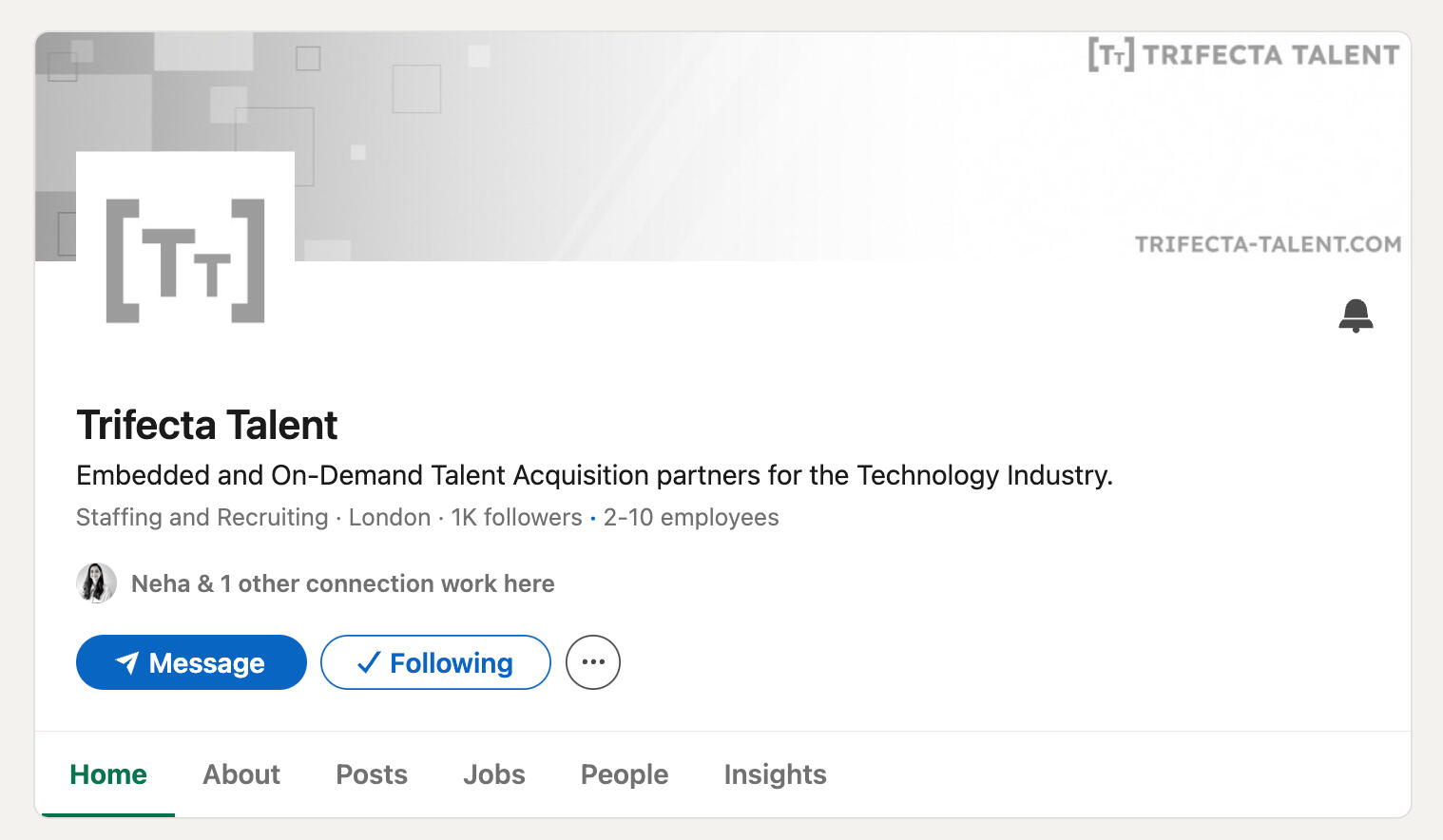1443x840 pixels.
Task: Click the company tagline about Talent Acquisition
Action: click(x=594, y=475)
